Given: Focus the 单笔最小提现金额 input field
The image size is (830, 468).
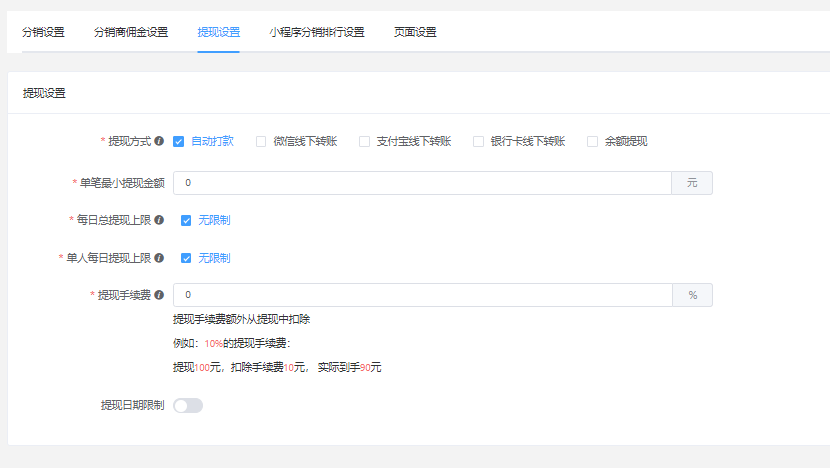Looking at the screenshot, I should (x=422, y=183).
